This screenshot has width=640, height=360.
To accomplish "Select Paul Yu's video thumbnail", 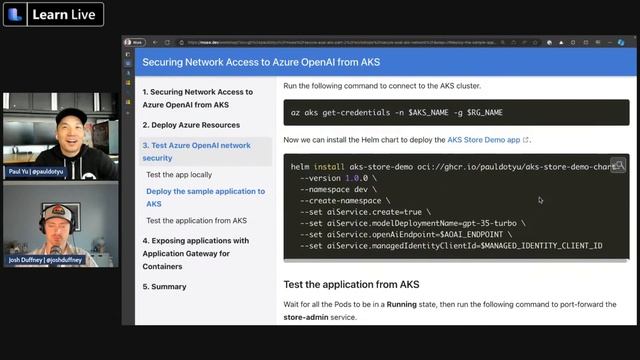I will pos(61,136).
